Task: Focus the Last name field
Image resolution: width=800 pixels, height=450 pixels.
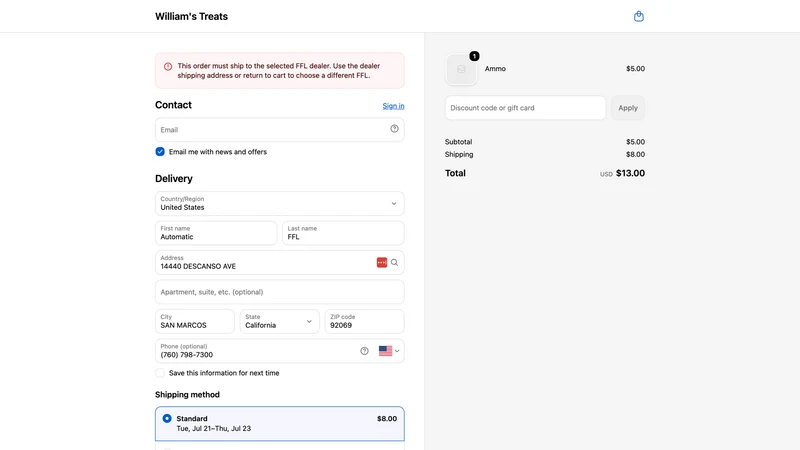Action: [x=343, y=233]
